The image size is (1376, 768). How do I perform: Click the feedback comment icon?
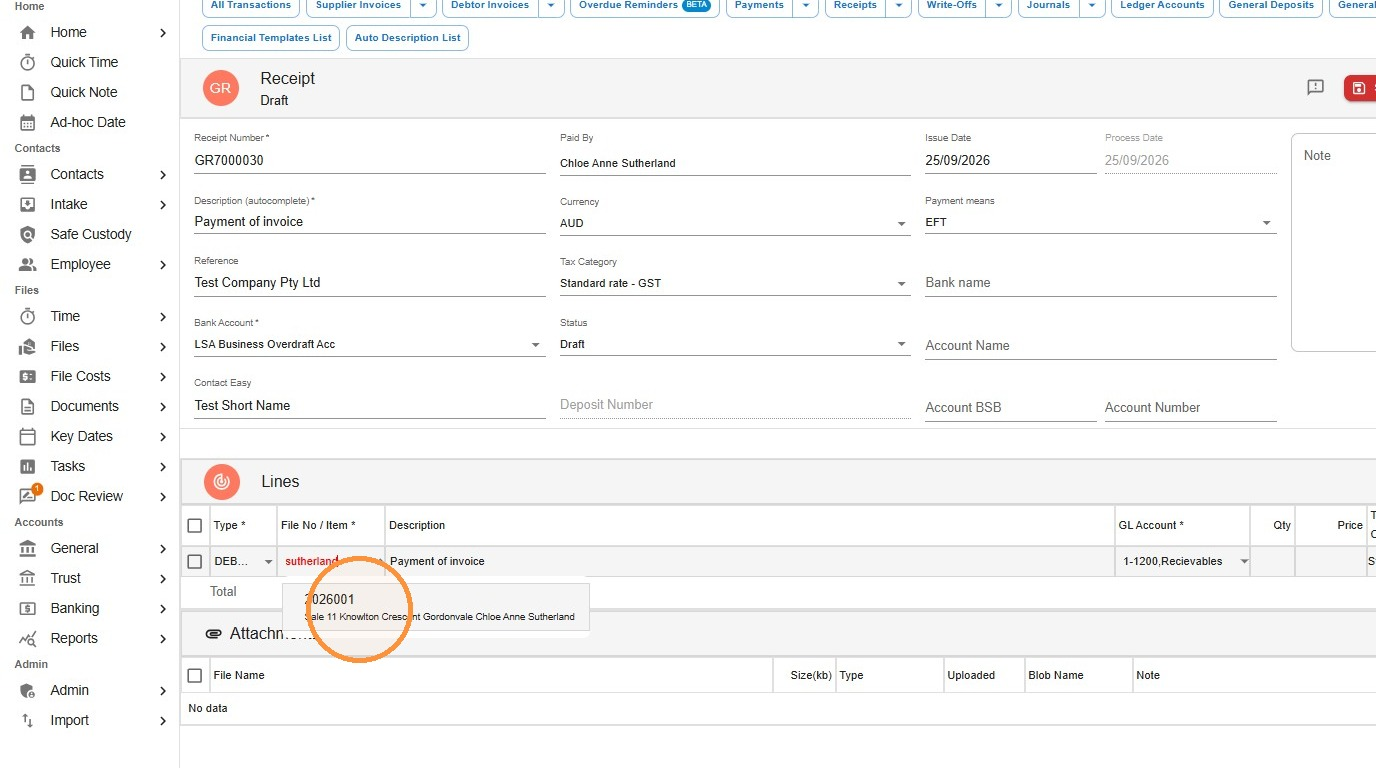point(1316,88)
